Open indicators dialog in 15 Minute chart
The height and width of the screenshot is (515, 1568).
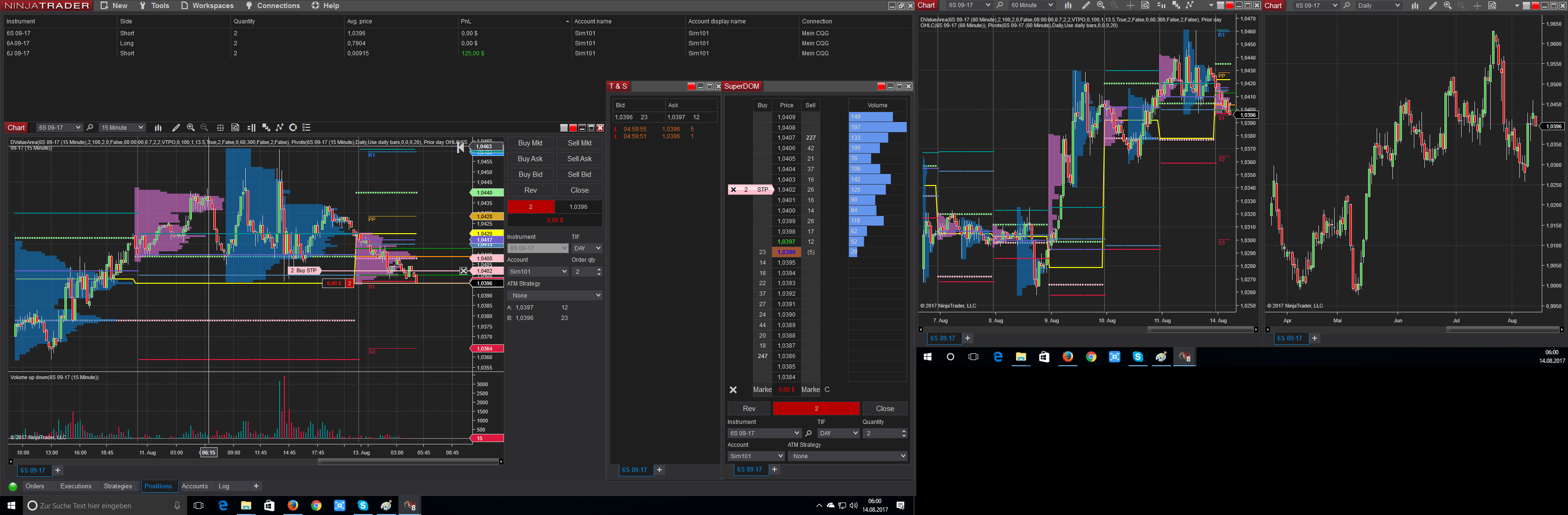click(x=266, y=128)
